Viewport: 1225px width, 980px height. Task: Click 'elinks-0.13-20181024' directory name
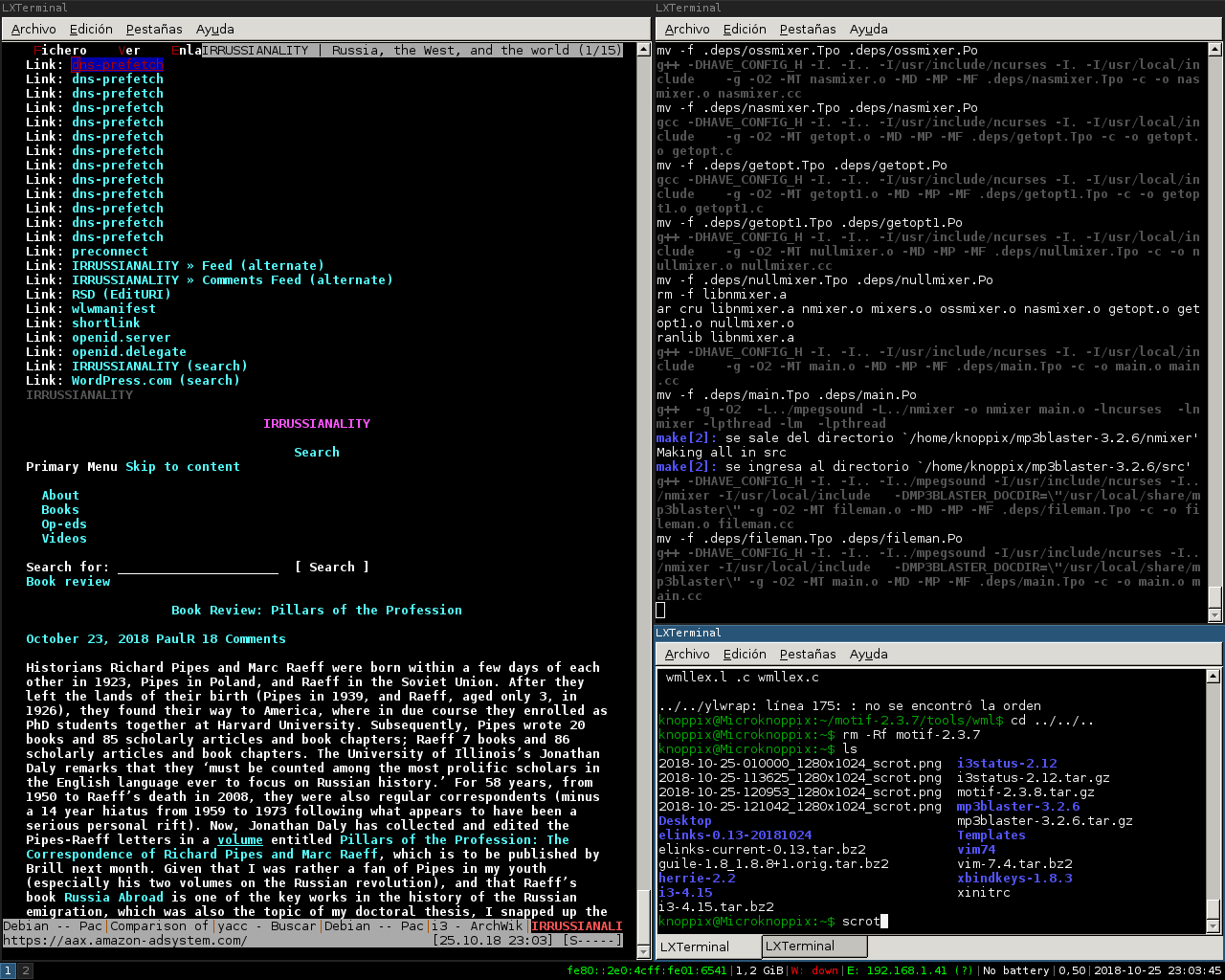(735, 835)
